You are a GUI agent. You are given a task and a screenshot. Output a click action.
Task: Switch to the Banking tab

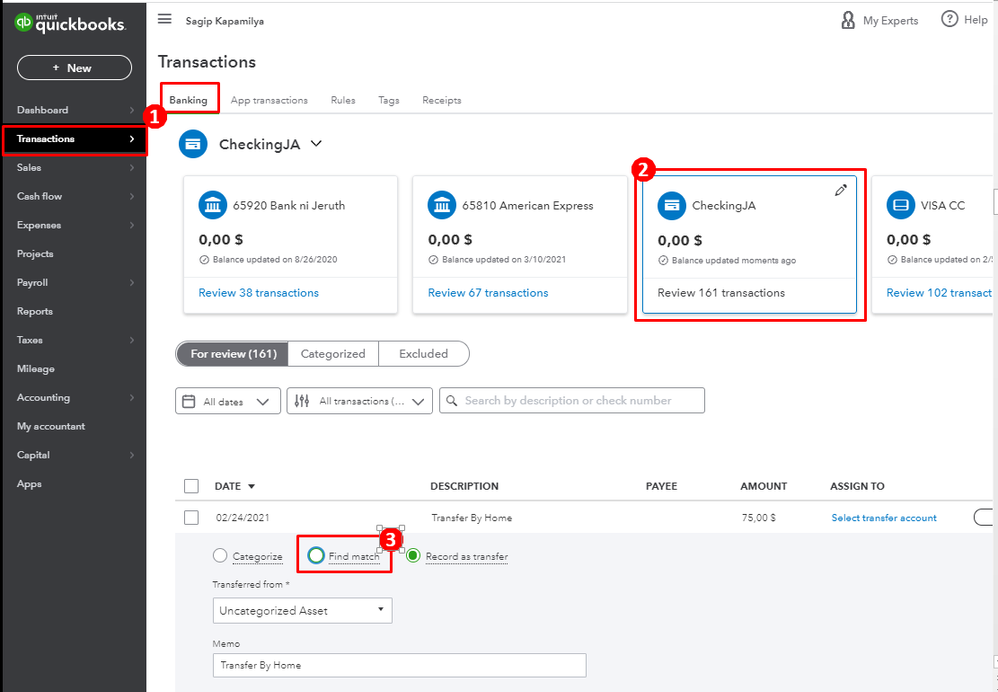click(x=188, y=100)
